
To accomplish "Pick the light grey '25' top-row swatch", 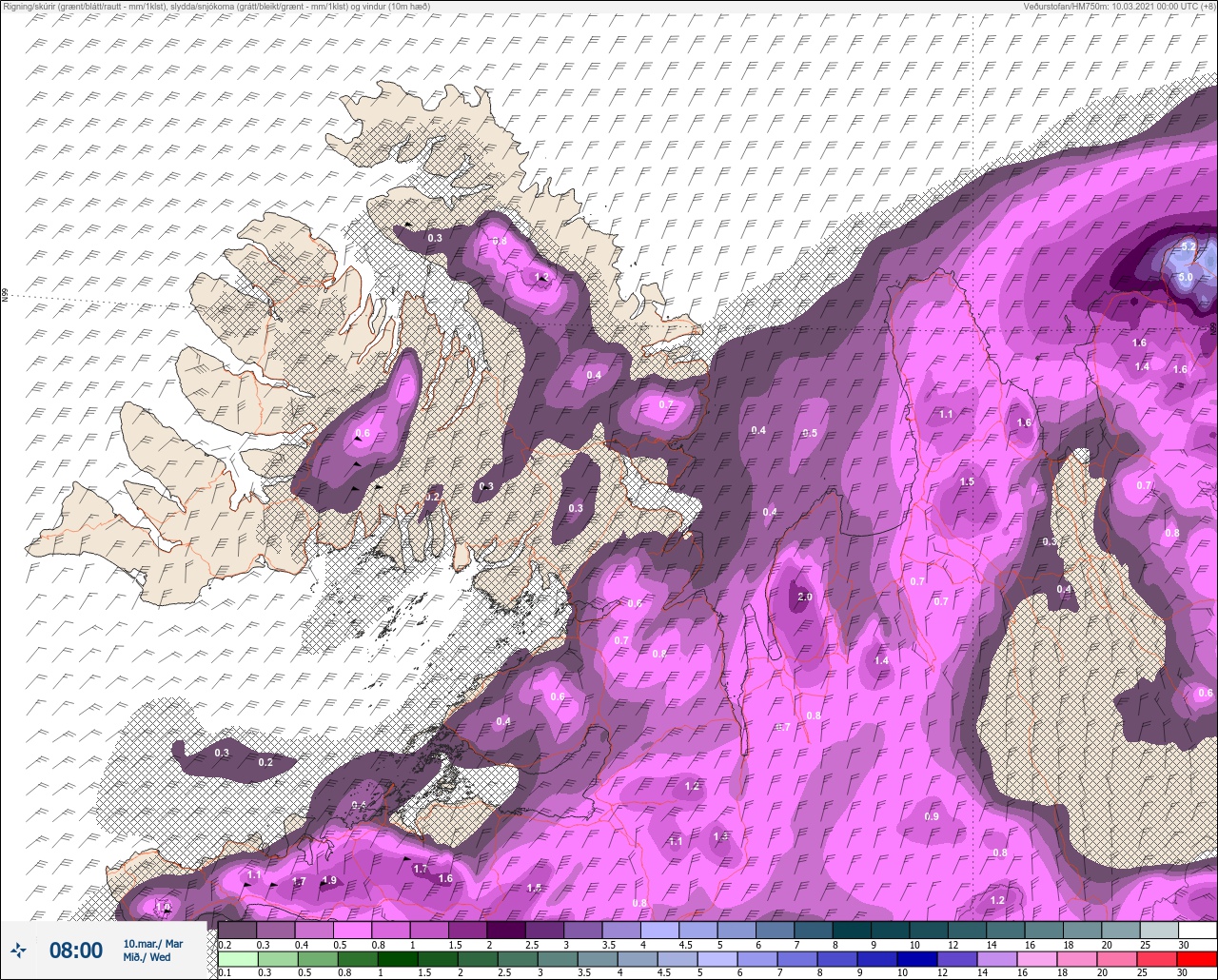I will coord(1158,930).
